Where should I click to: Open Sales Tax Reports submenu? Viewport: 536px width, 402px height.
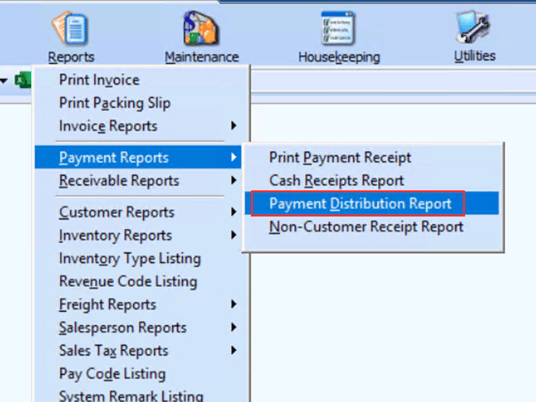point(138,351)
